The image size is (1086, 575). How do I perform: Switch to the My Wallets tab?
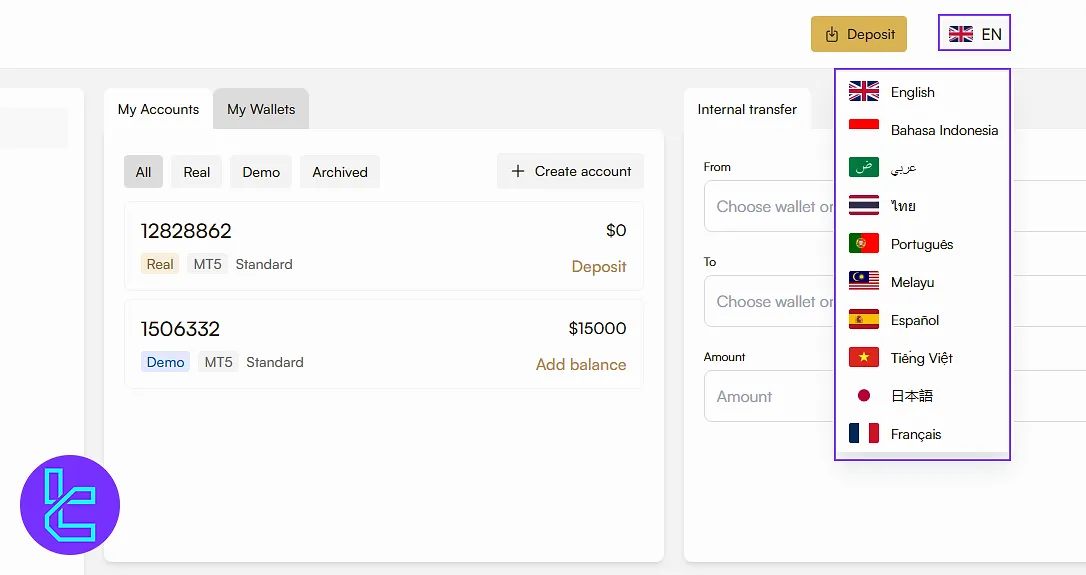[x=261, y=110]
